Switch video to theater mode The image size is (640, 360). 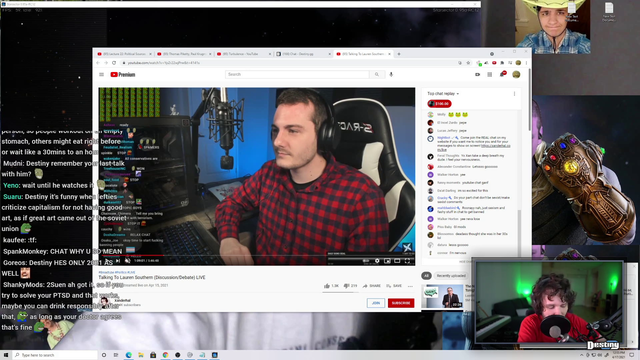click(397, 261)
